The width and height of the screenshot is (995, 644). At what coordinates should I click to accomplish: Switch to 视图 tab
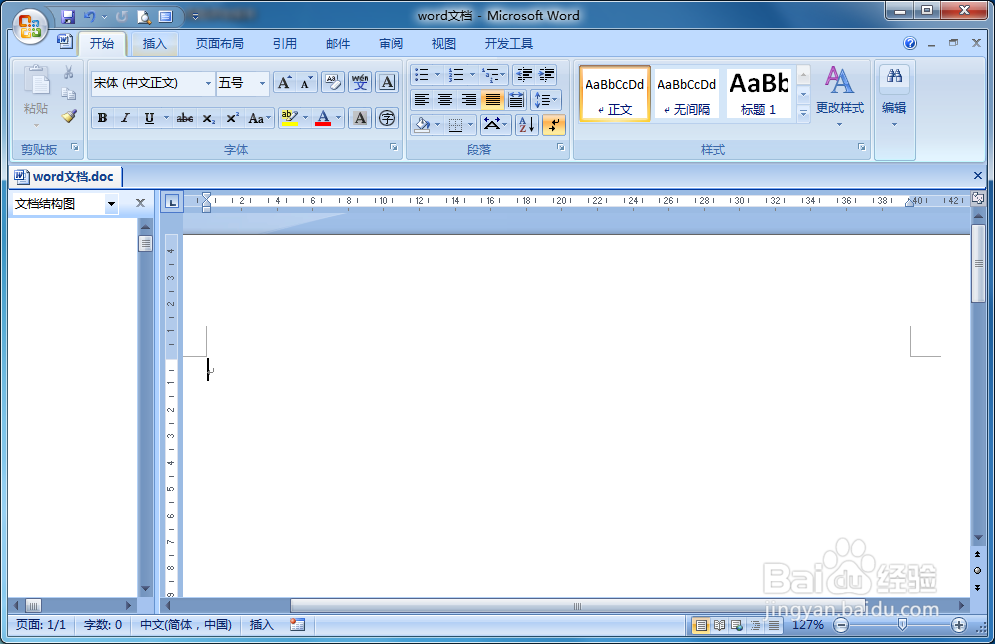coord(444,43)
